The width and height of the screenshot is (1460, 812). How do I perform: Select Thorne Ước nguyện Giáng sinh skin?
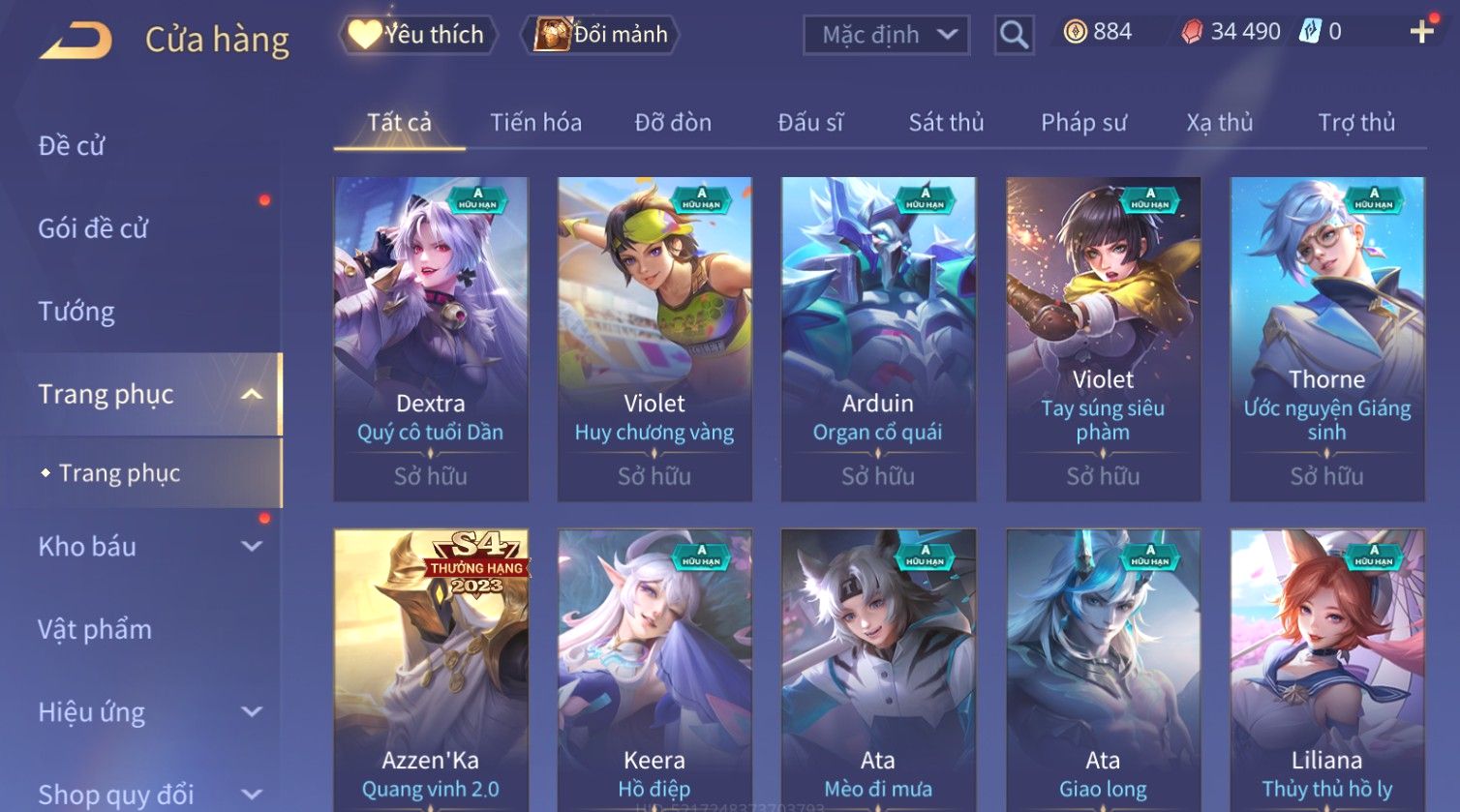[x=1326, y=339]
